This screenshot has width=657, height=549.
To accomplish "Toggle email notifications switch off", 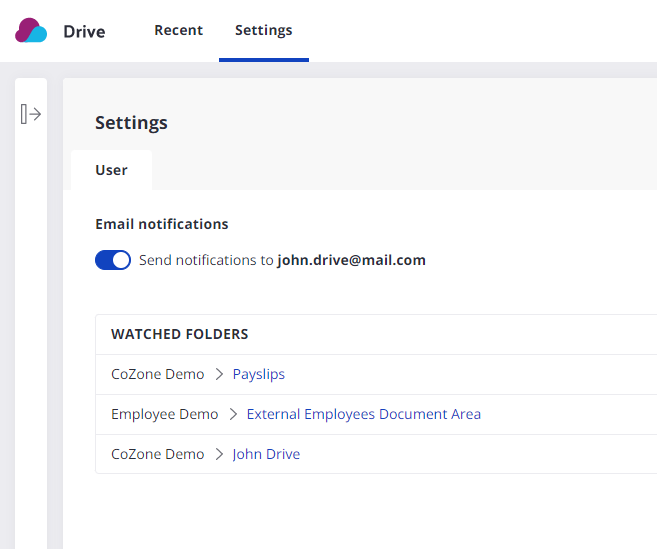I will click(x=113, y=260).
